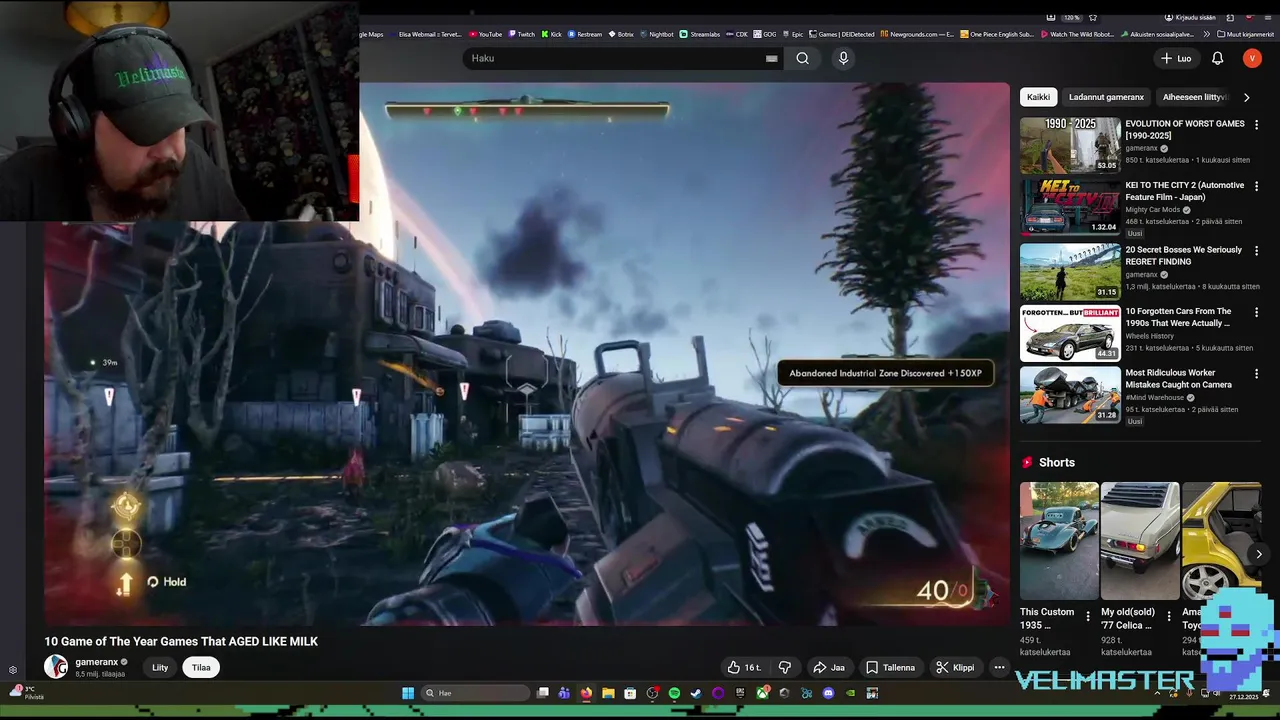Open the gameranx channel avatar
Screen dimensions: 1280x720
[x=56, y=667]
